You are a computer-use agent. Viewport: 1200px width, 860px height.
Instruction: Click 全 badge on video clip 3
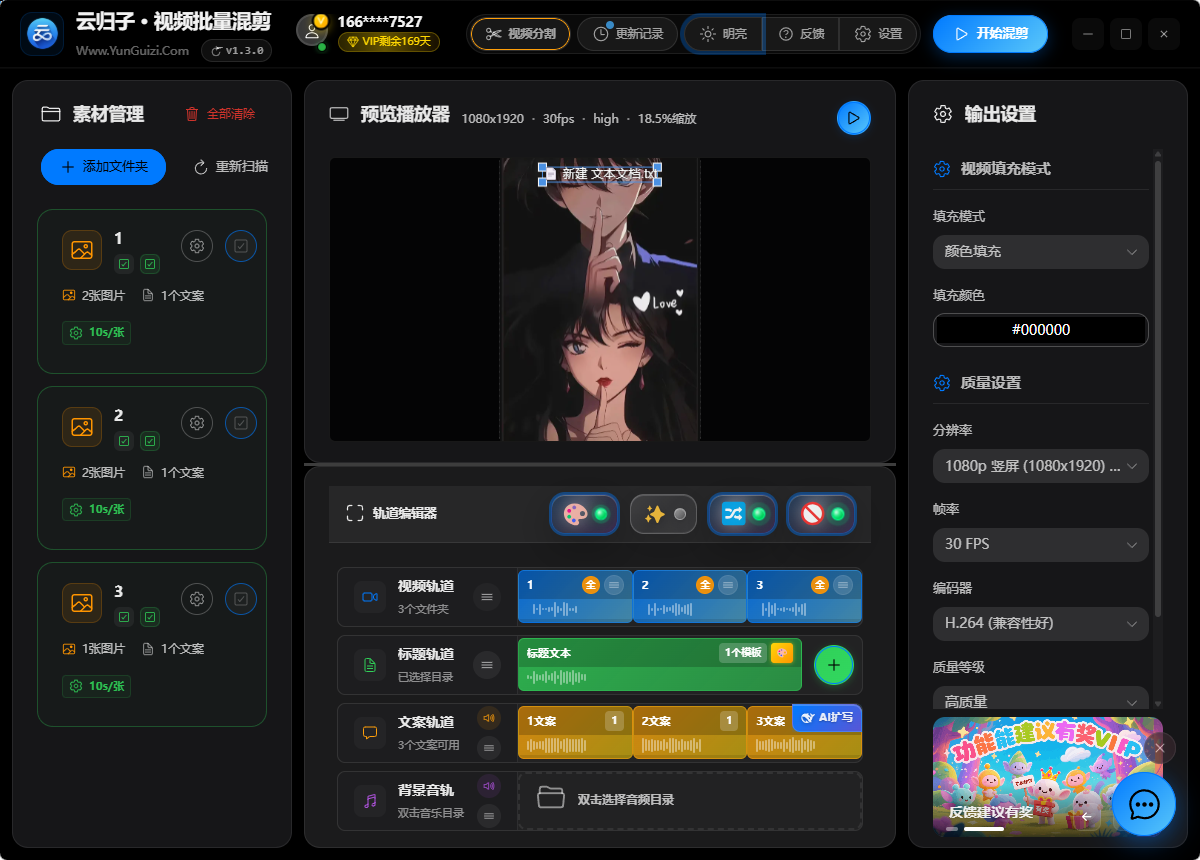[x=820, y=585]
